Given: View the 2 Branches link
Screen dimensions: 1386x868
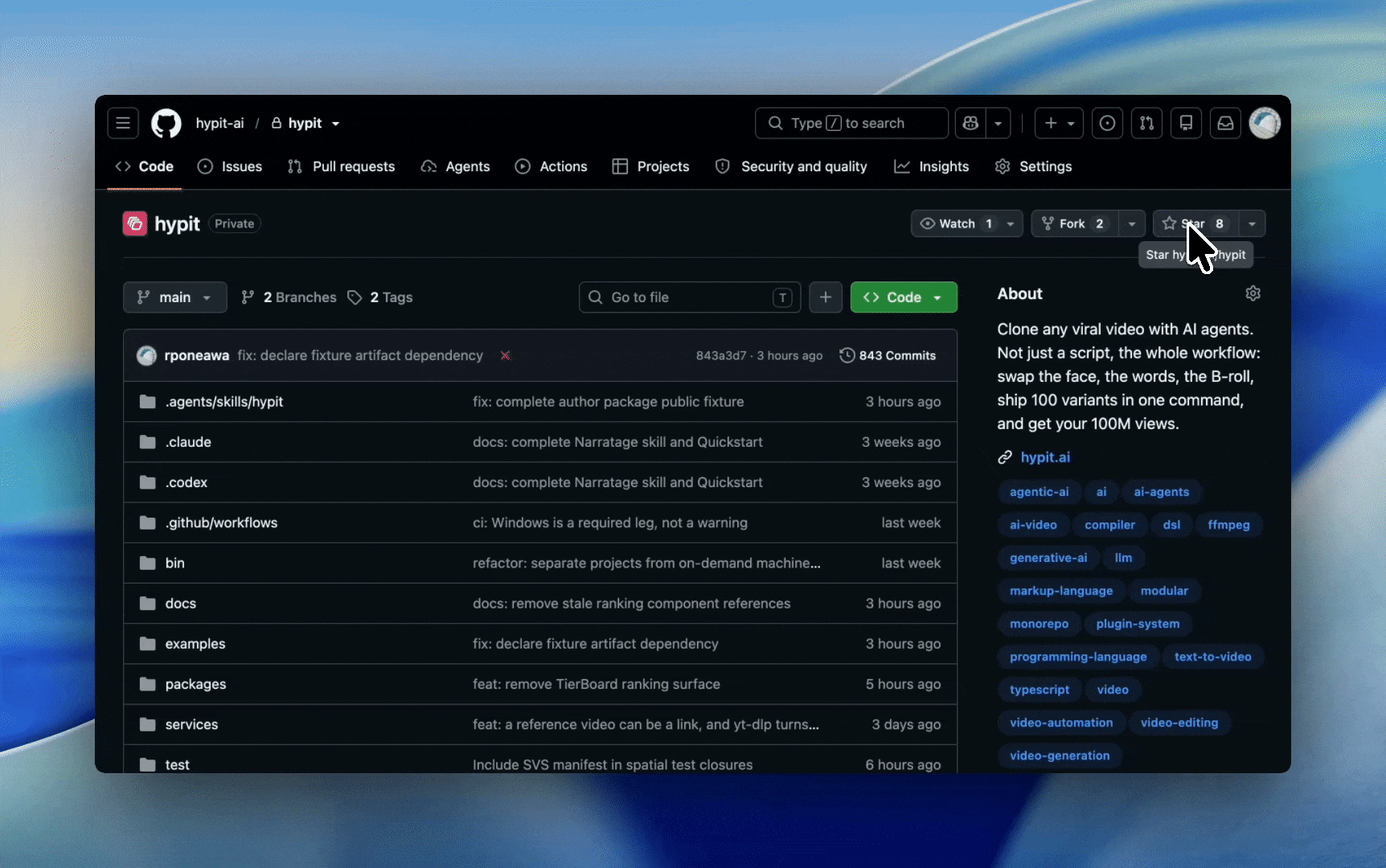Looking at the screenshot, I should [289, 297].
